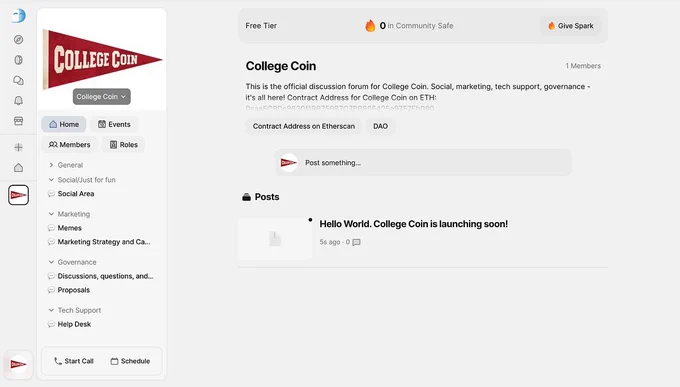Open Contract Address on Etherscan link
This screenshot has height=387, width=680.
click(304, 126)
